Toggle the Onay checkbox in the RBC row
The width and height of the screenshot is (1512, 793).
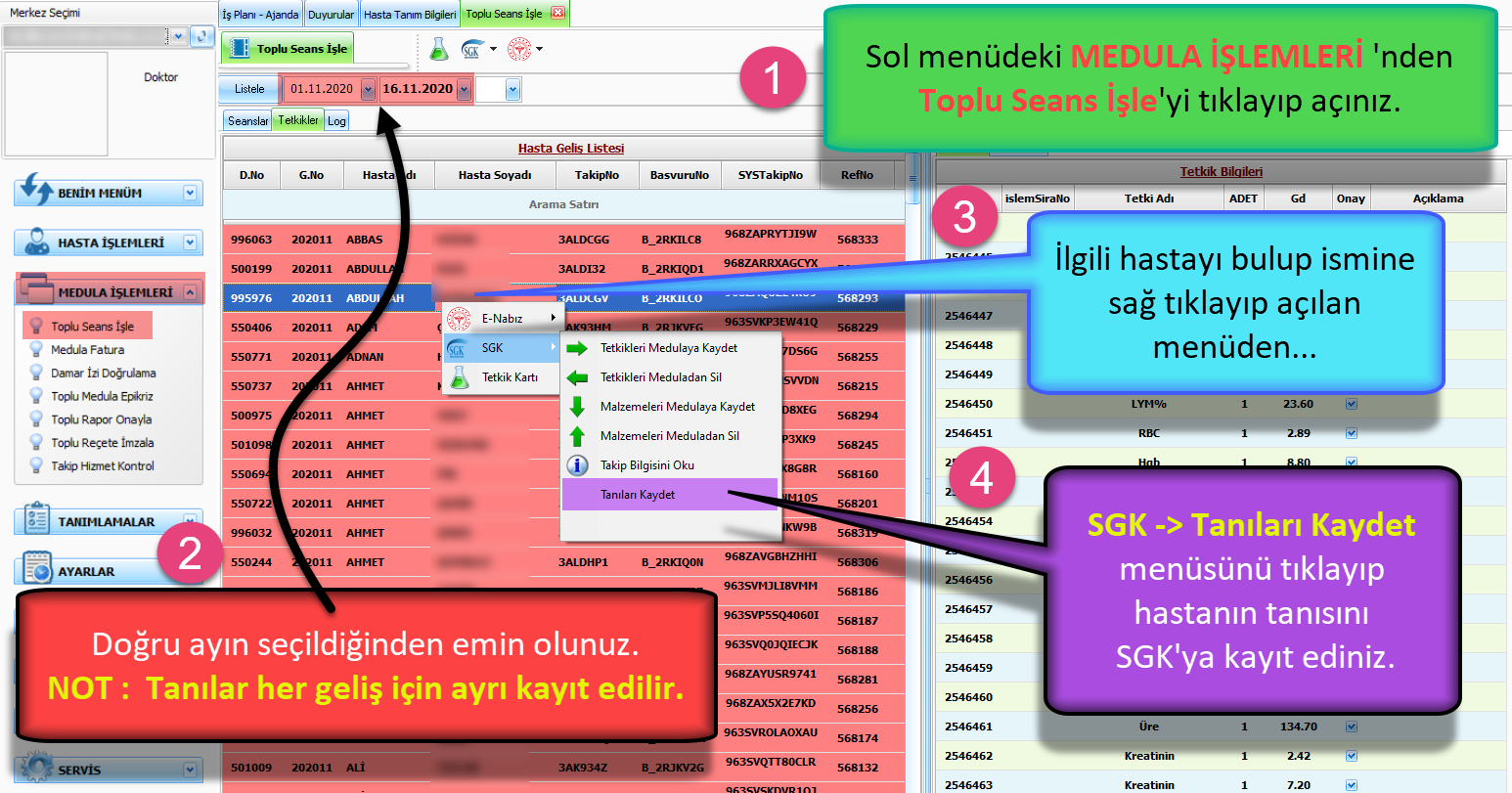coord(1351,433)
